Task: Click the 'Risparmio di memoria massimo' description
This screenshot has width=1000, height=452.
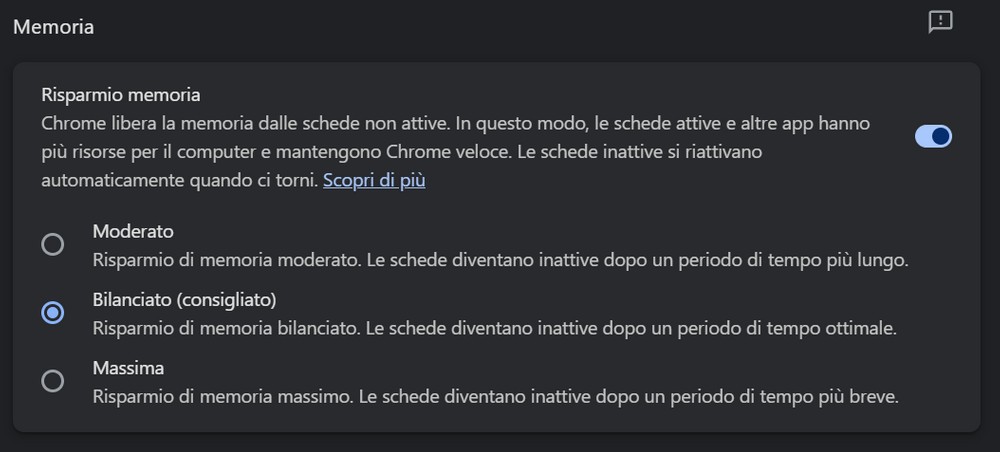Action: [222, 396]
